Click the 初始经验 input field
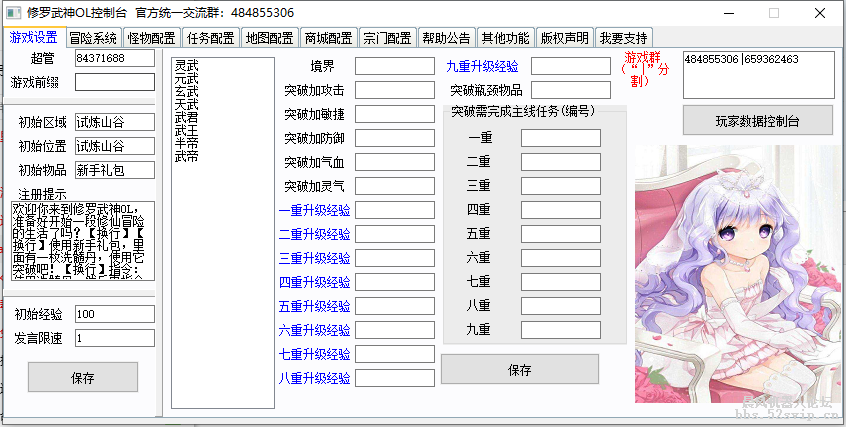The width and height of the screenshot is (846, 427). click(115, 314)
